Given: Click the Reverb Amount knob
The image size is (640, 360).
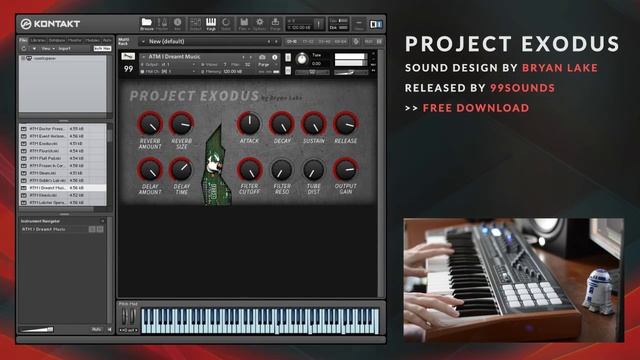Looking at the screenshot, I should [150, 124].
